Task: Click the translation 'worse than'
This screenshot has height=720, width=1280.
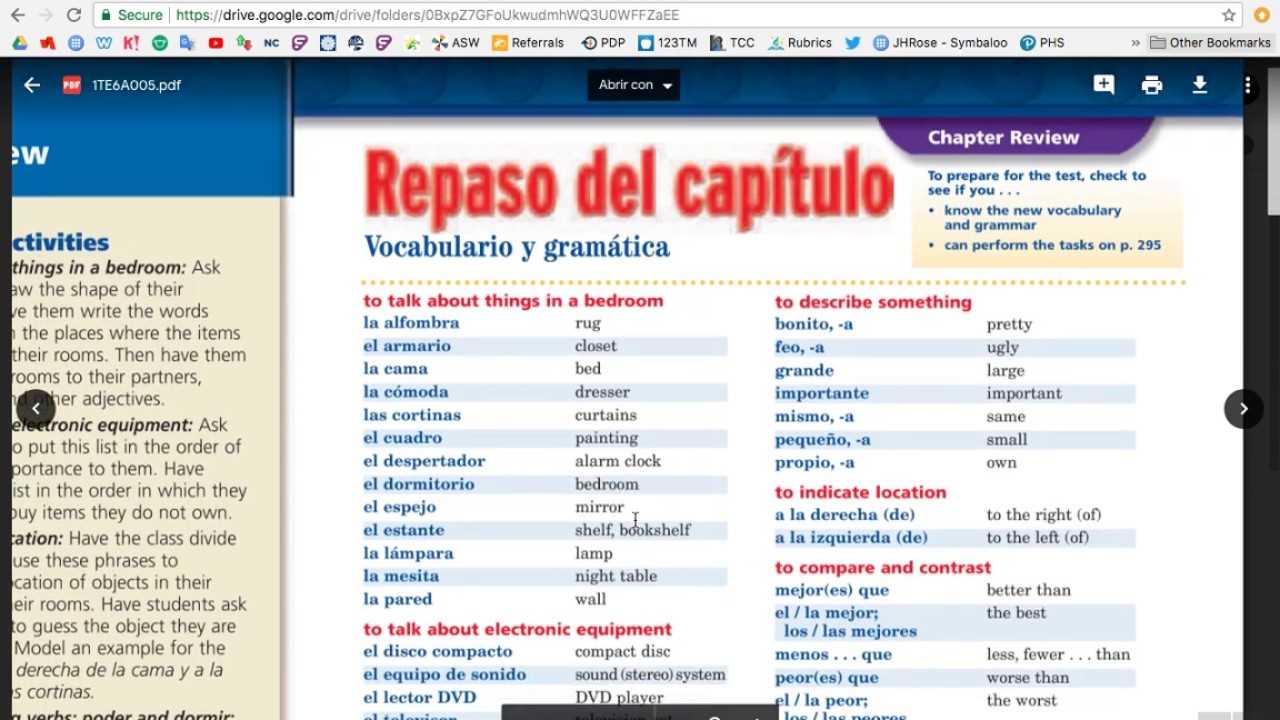Action: tap(1027, 678)
